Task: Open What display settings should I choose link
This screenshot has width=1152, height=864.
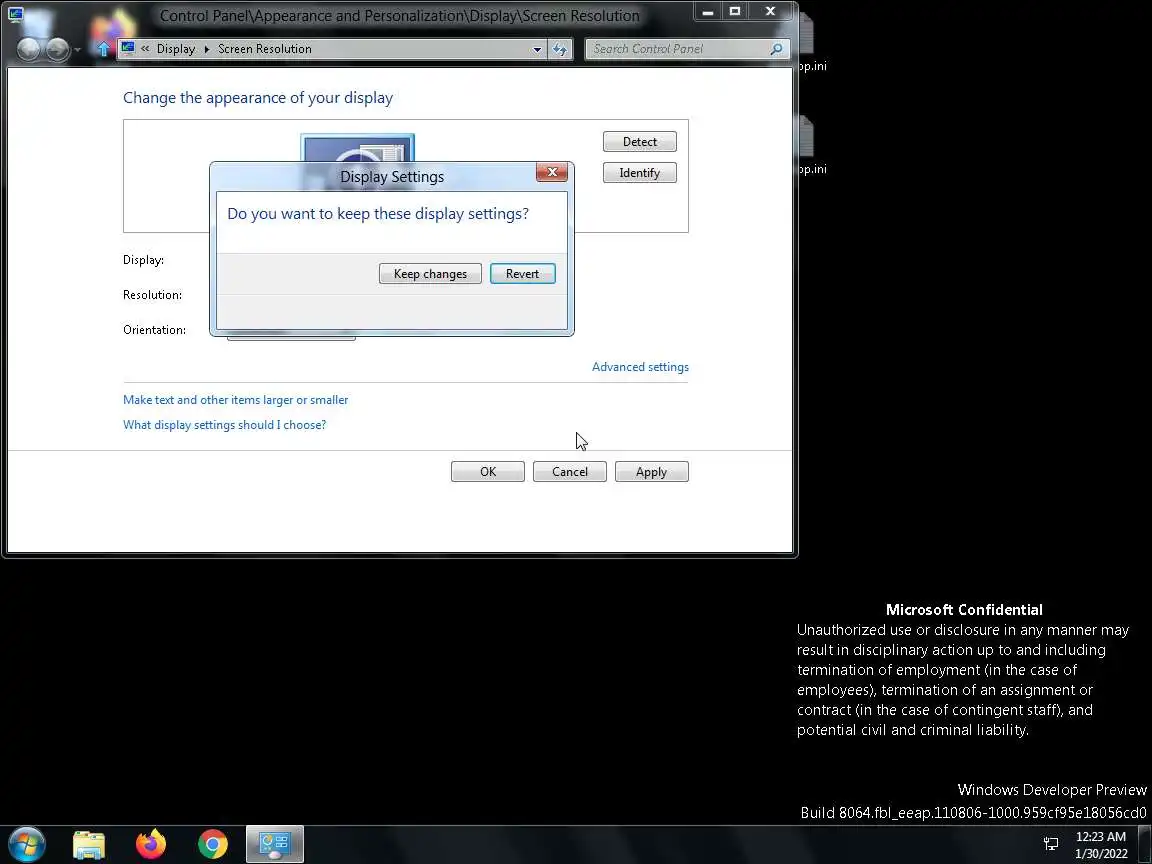Action: tap(224, 425)
